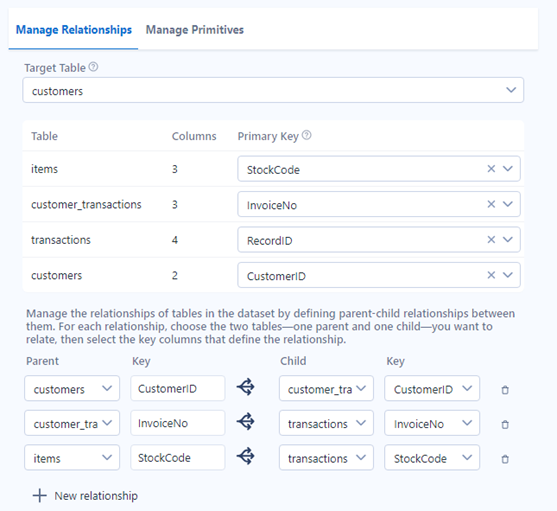
Task: Open child table dropdown in items relationship row
Action: tap(326, 458)
